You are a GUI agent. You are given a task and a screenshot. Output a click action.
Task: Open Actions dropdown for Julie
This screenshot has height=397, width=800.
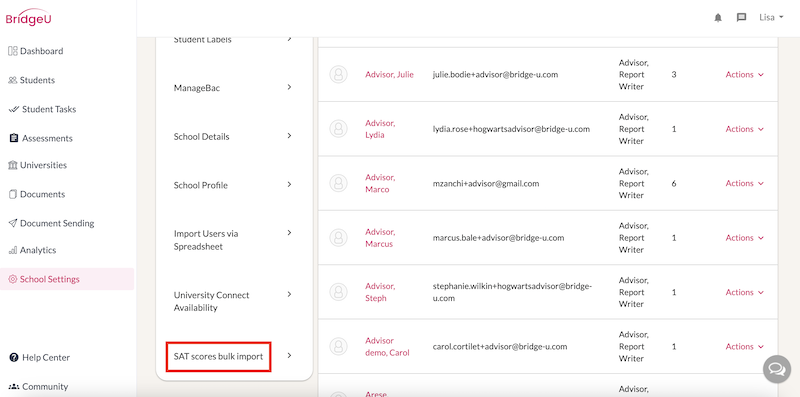click(x=744, y=75)
